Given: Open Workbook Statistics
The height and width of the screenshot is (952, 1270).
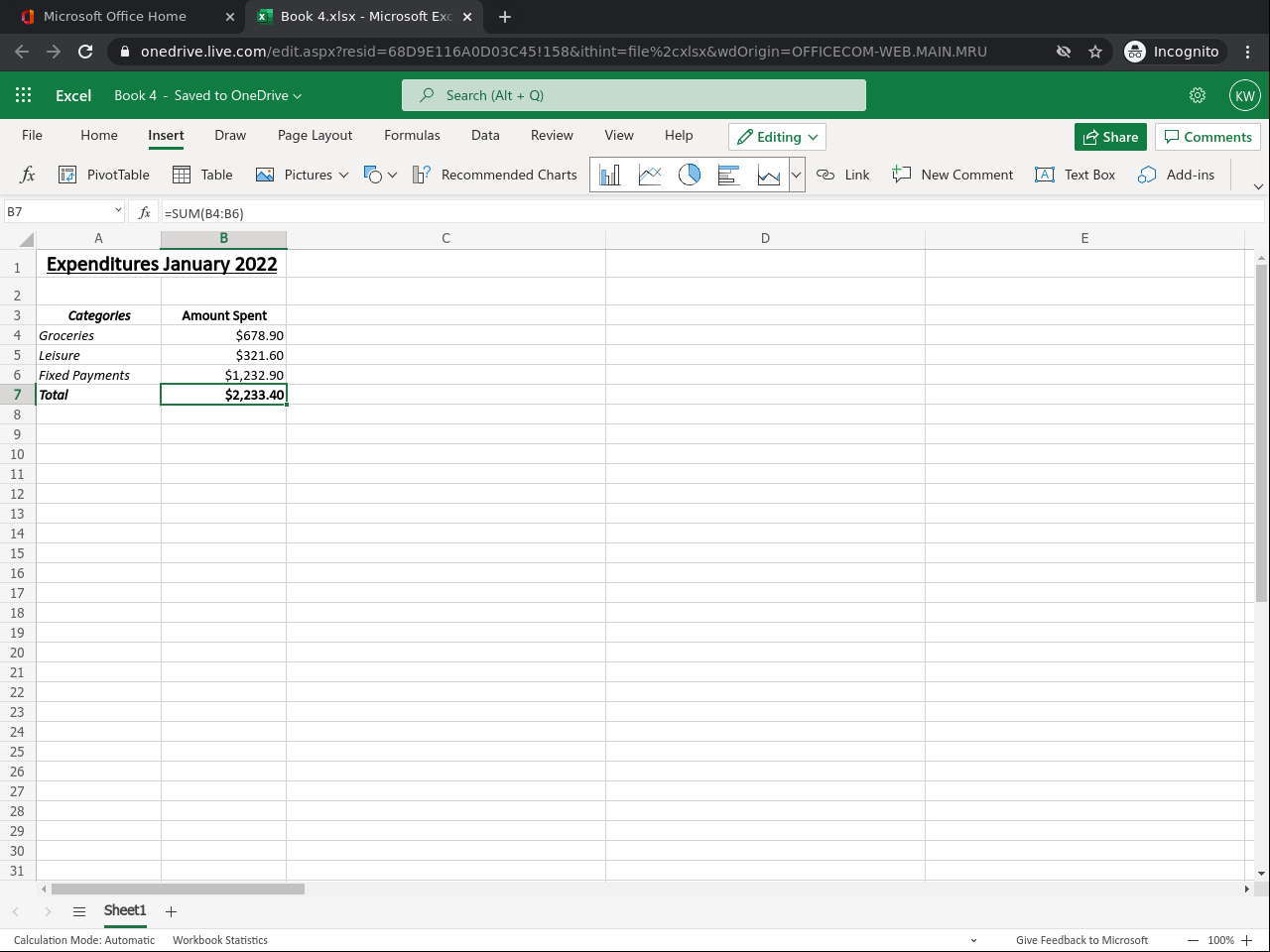Looking at the screenshot, I should click(x=220, y=940).
